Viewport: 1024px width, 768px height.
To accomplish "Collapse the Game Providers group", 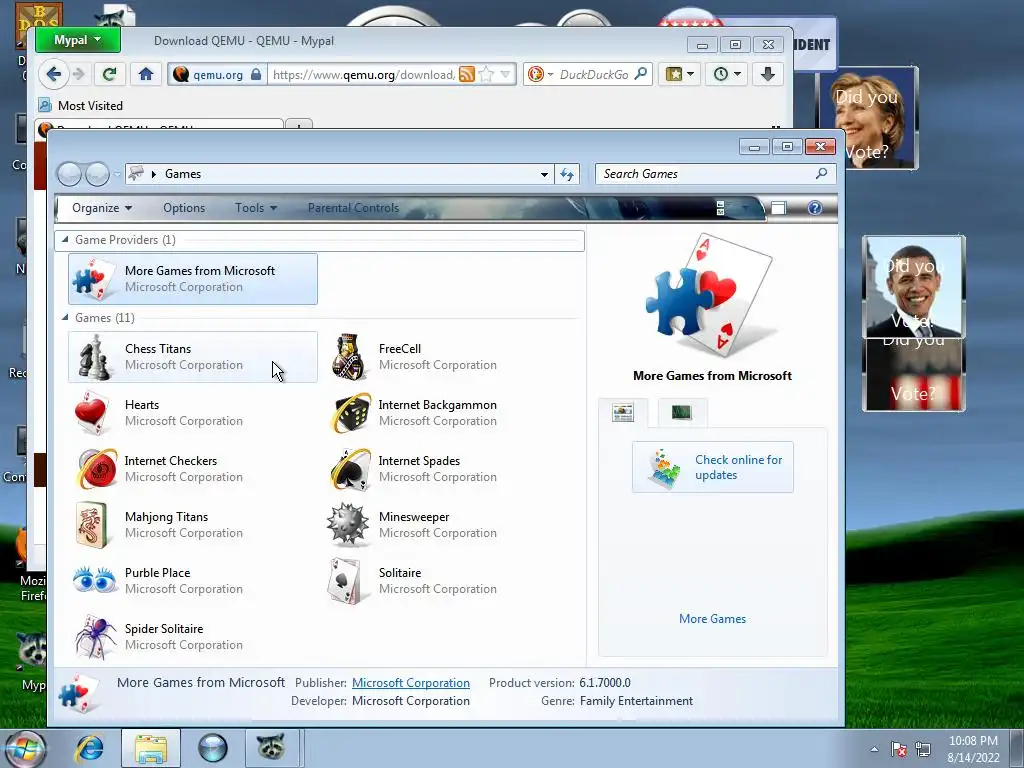I will click(65, 240).
